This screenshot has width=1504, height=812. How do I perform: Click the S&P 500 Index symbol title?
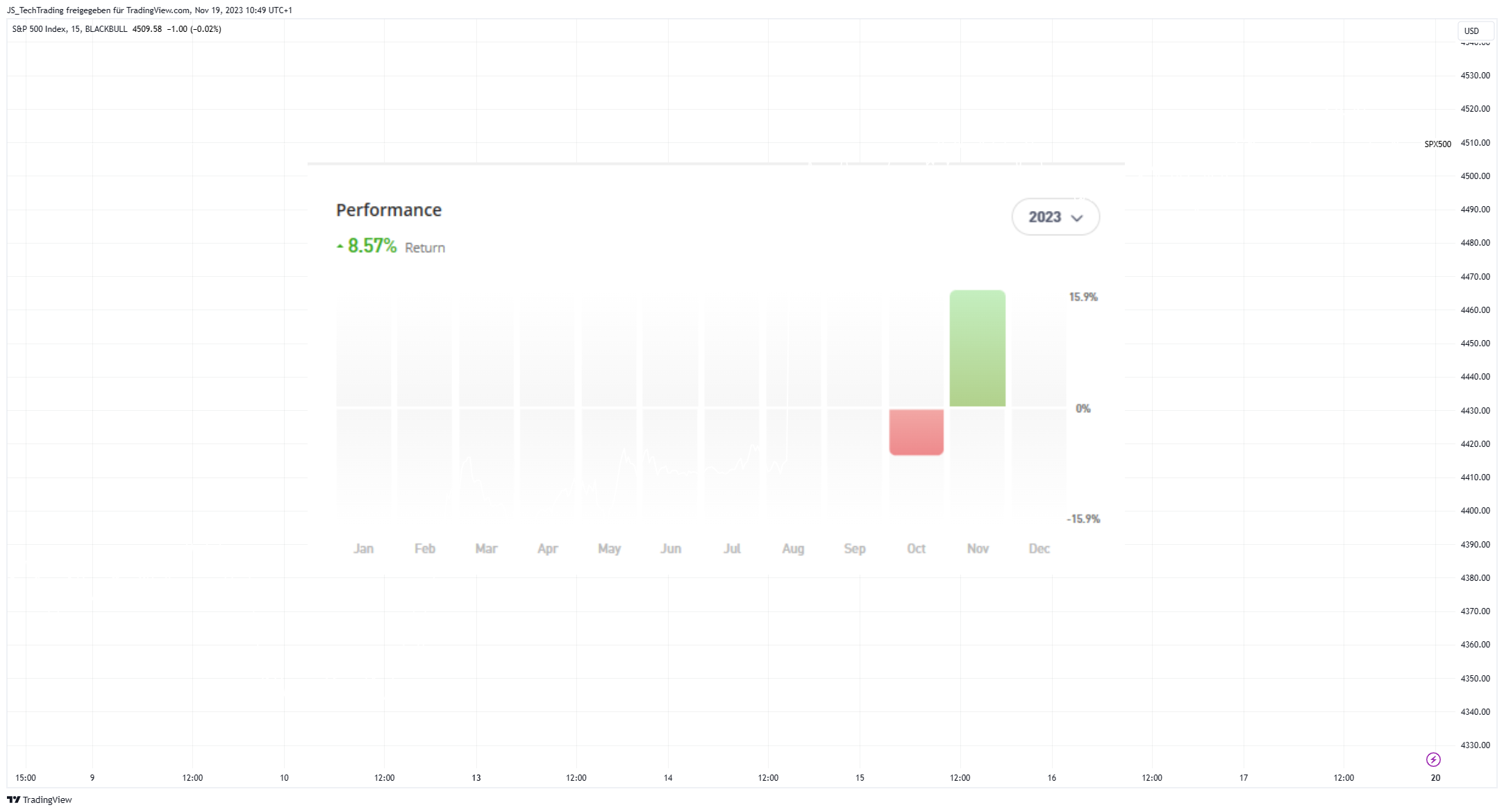coord(39,29)
